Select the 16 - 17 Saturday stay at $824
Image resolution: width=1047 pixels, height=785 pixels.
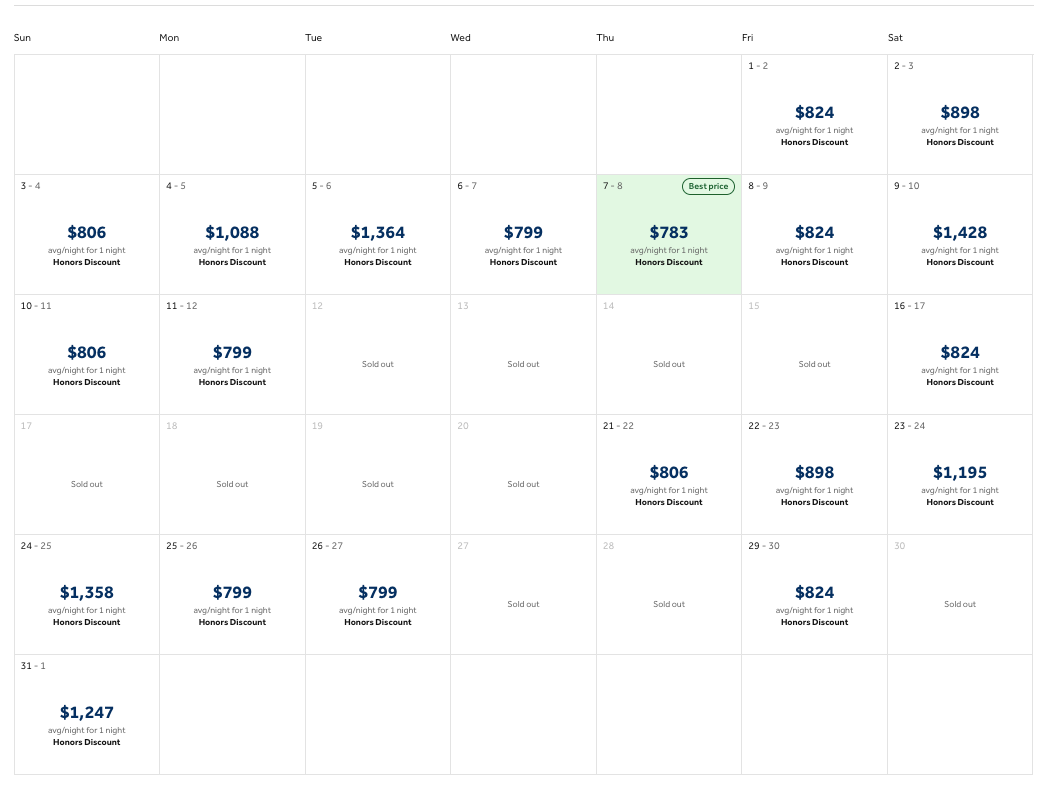960,354
